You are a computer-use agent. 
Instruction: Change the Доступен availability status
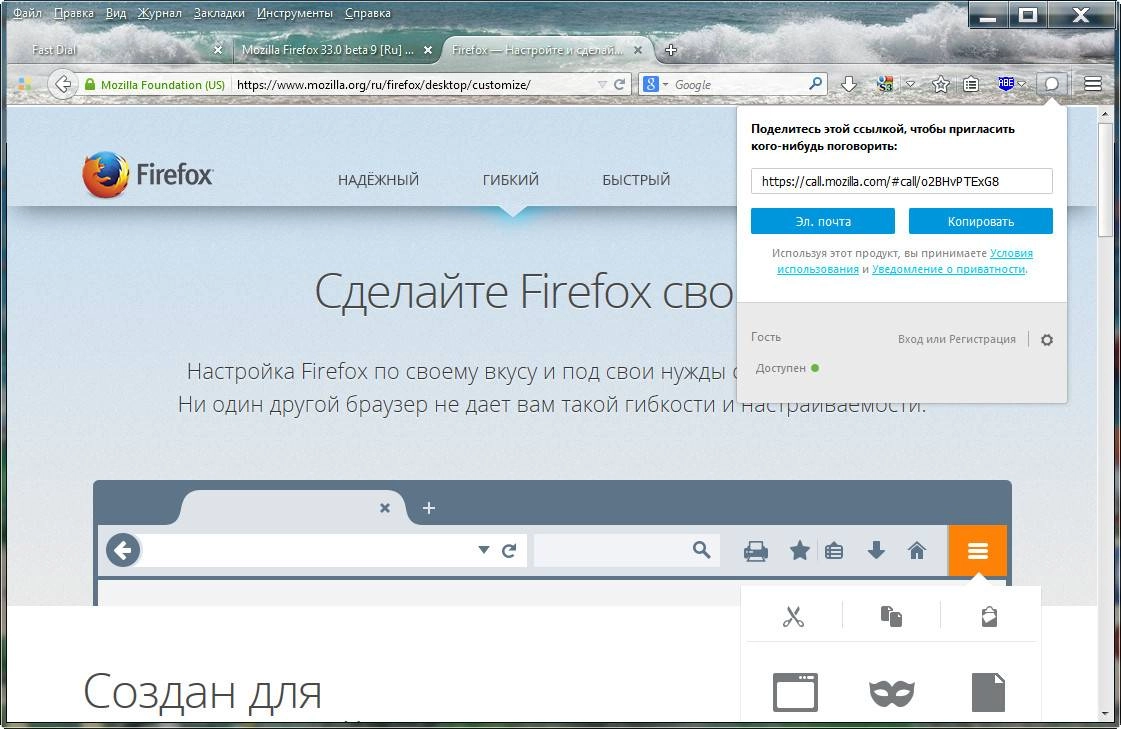787,368
